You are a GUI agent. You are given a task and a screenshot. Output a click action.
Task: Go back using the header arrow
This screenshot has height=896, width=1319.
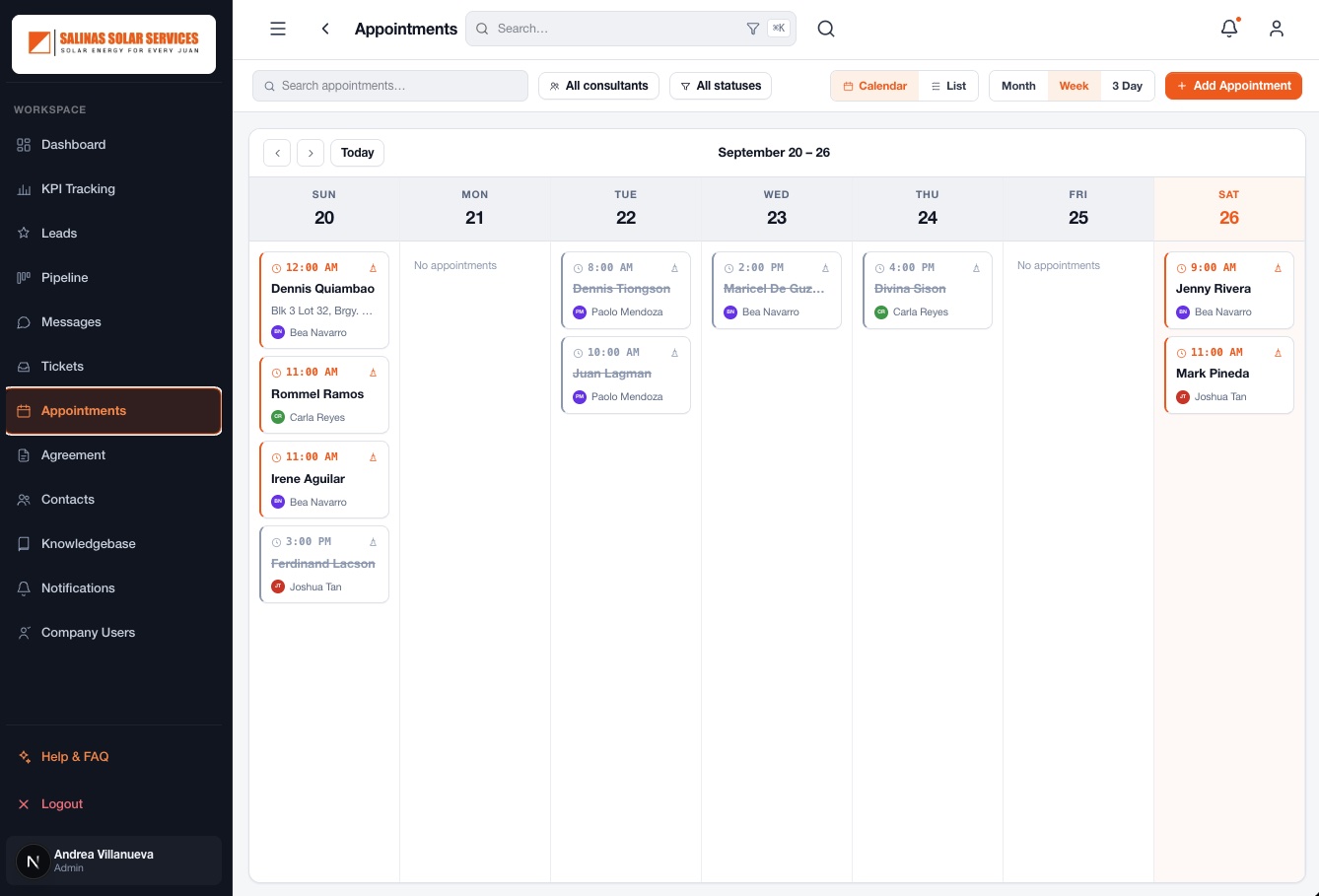[325, 29]
